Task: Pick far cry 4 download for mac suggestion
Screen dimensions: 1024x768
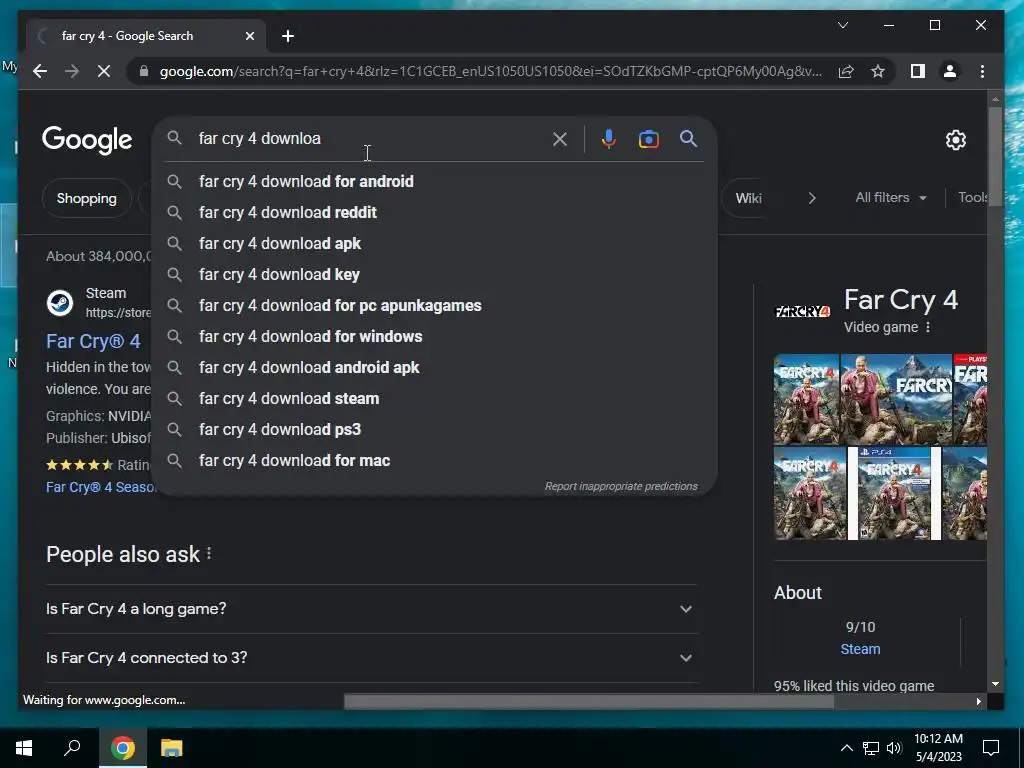Action: click(x=434, y=460)
